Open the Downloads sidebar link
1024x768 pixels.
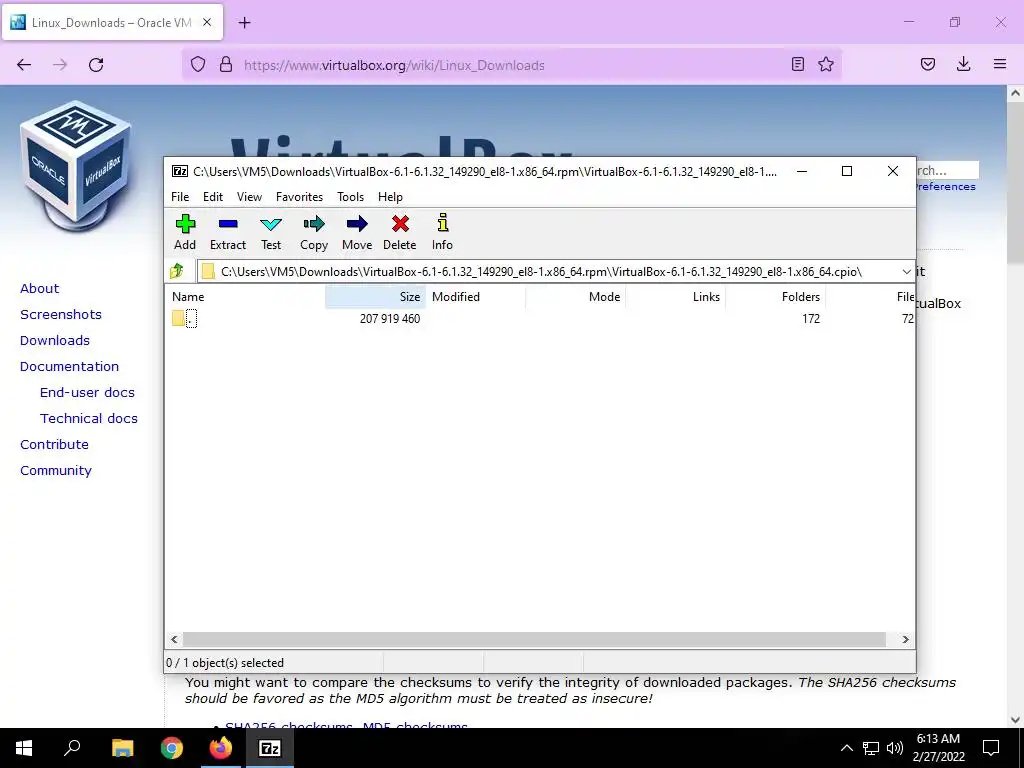[55, 341]
